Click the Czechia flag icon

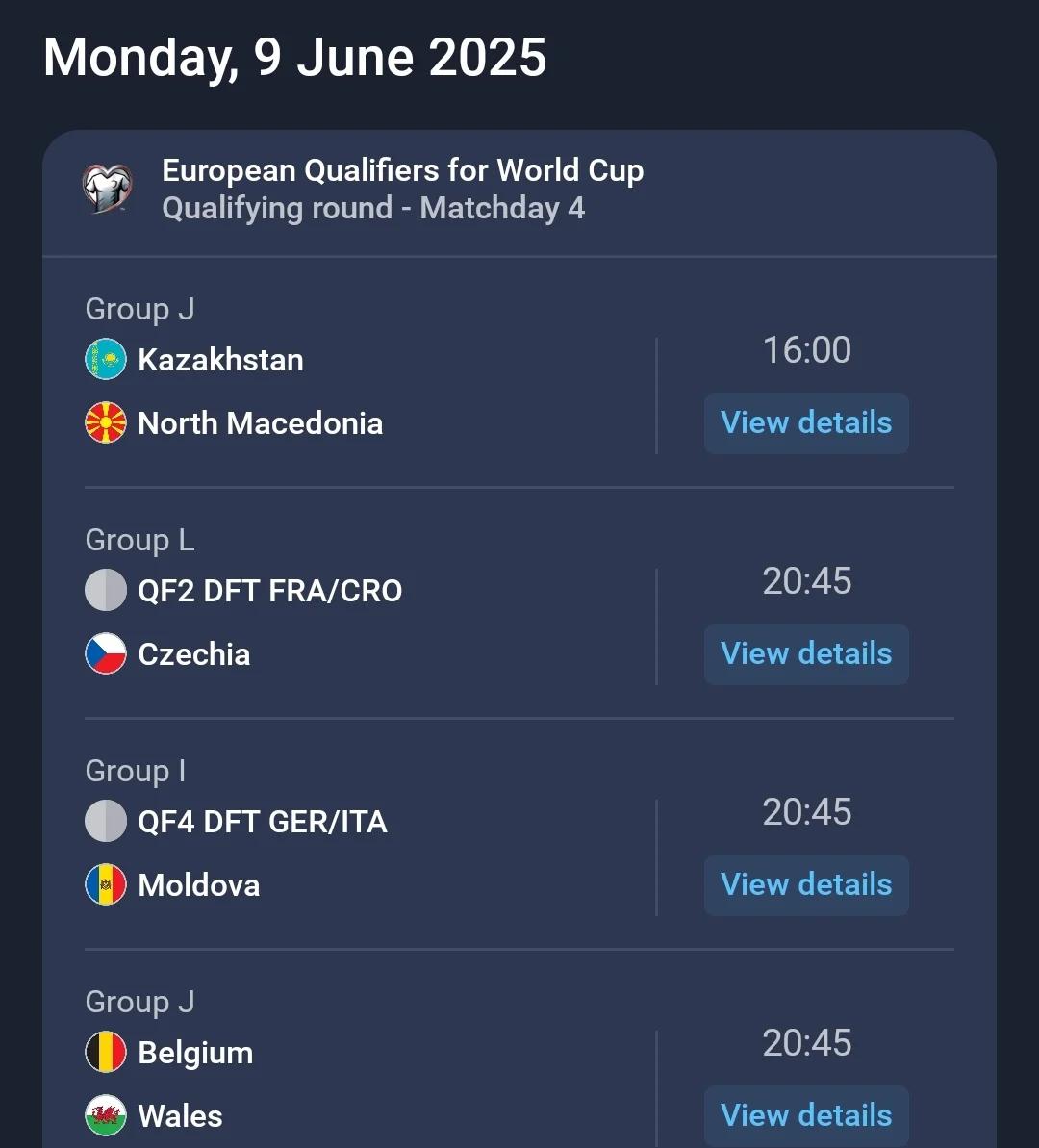click(106, 654)
